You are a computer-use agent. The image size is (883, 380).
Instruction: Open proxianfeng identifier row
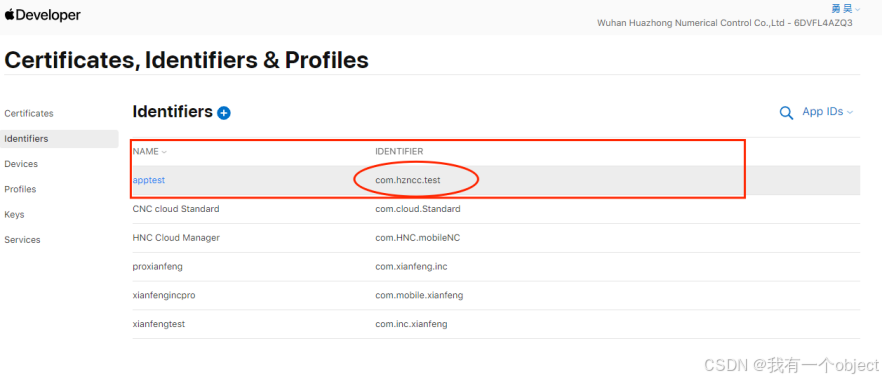pyautogui.click(x=496, y=266)
